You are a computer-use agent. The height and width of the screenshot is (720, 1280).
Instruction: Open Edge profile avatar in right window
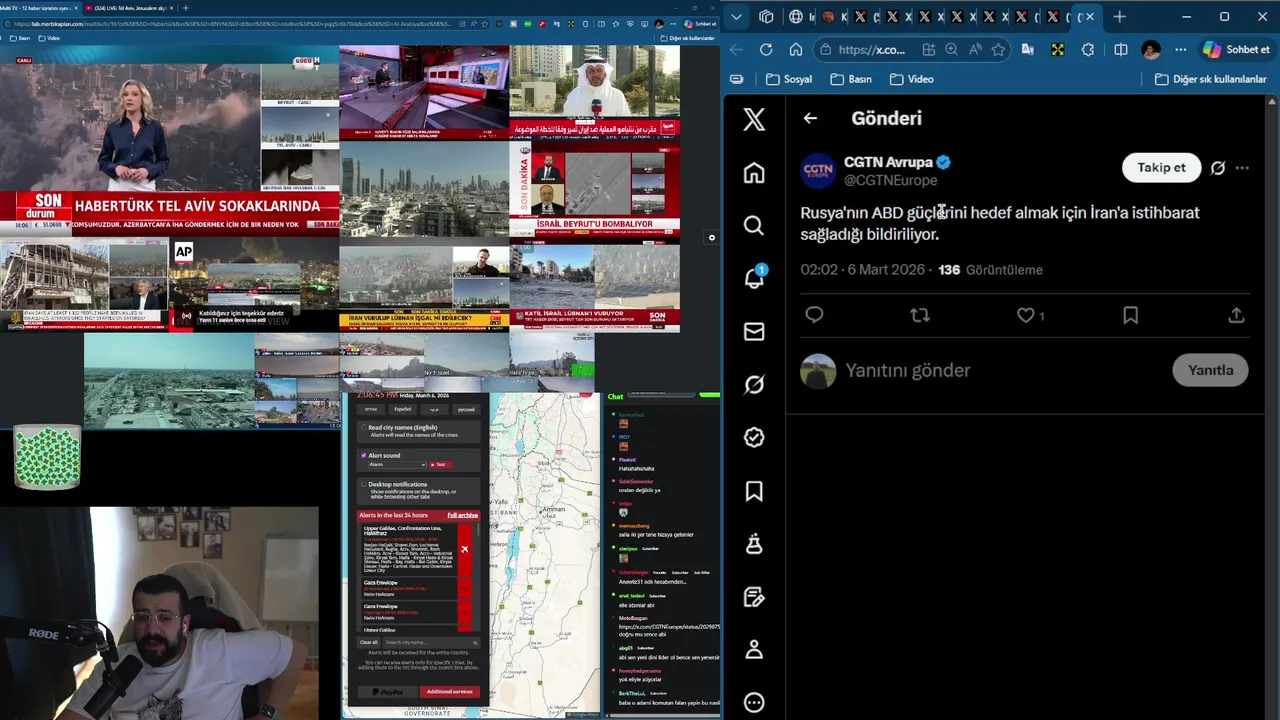1151,49
